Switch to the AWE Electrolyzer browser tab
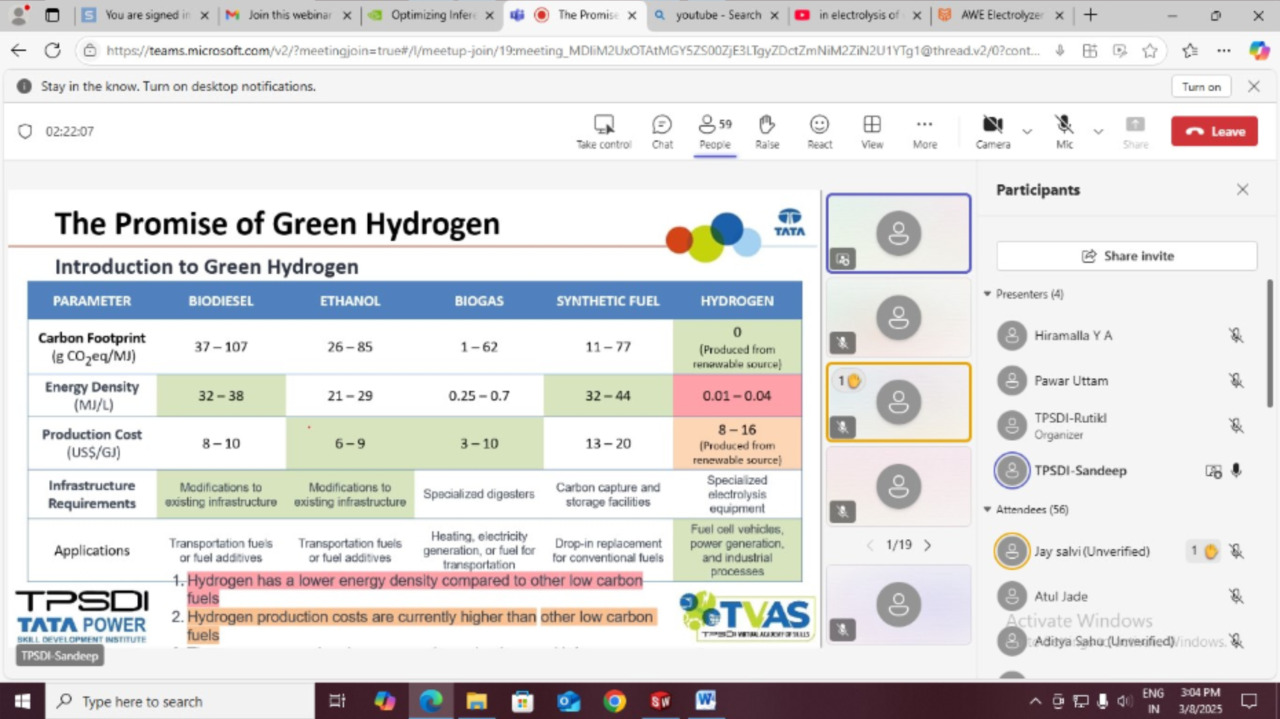This screenshot has height=719, width=1280. click(992, 15)
